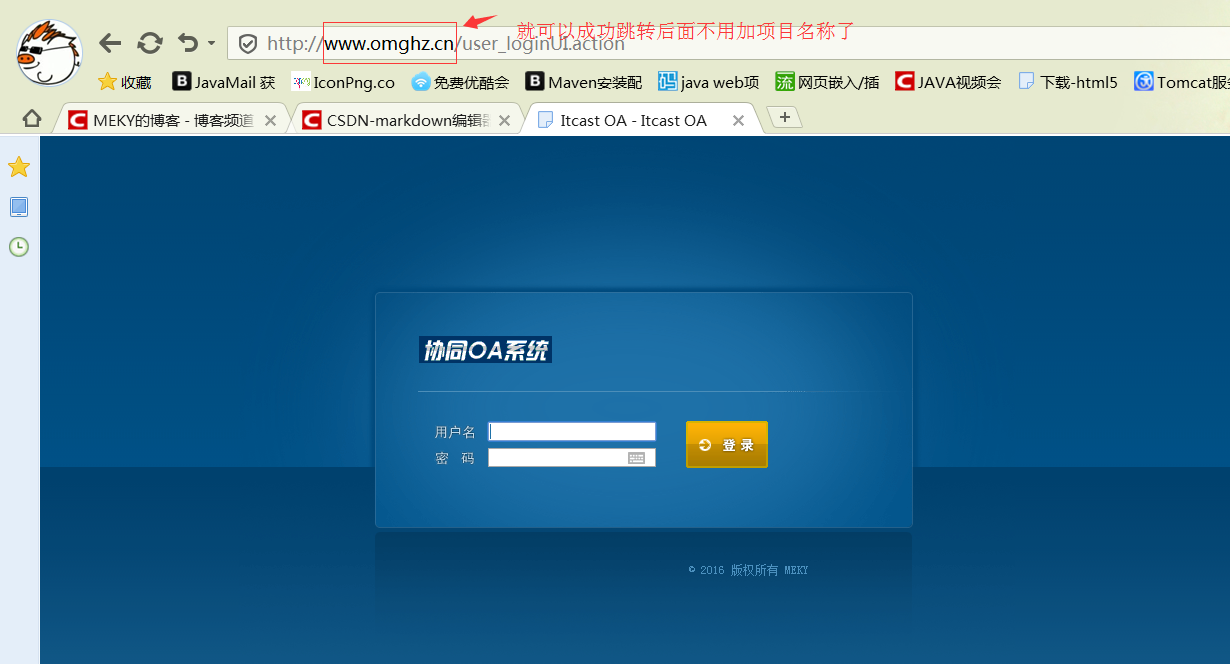
Task: Reload the page with refresh icon
Action: [150, 43]
